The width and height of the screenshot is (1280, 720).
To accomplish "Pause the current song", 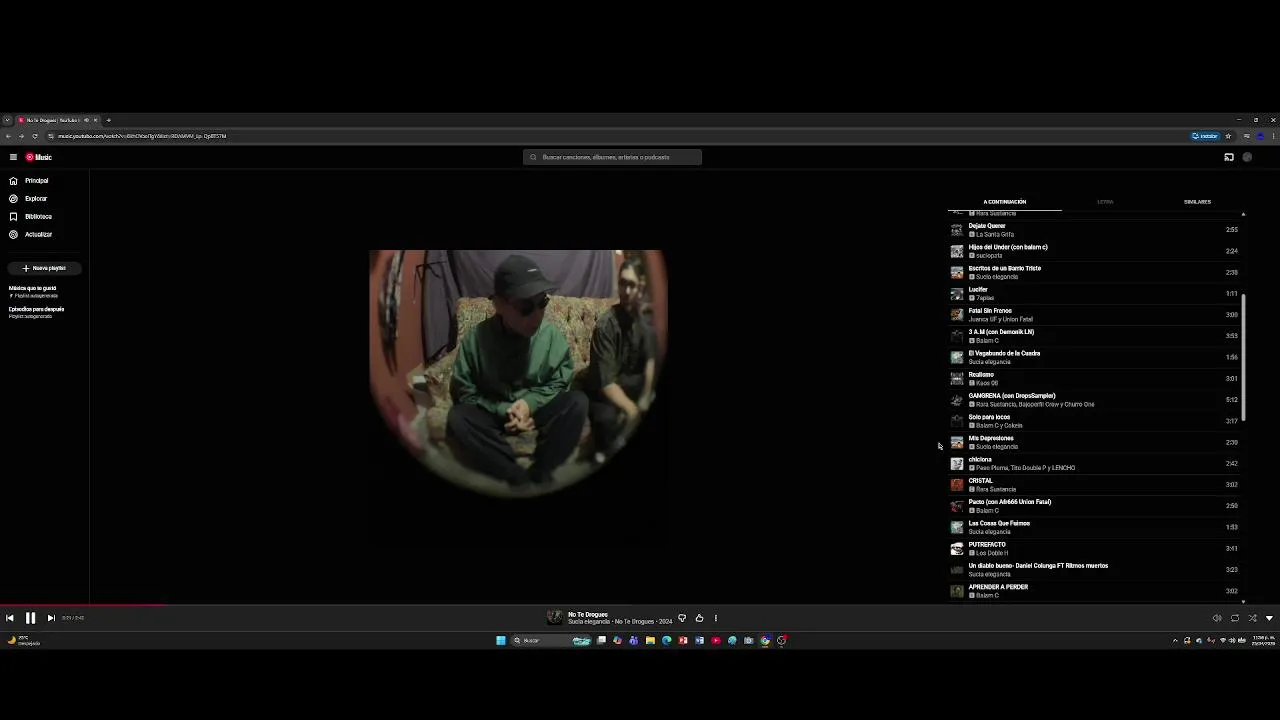I will (30, 618).
